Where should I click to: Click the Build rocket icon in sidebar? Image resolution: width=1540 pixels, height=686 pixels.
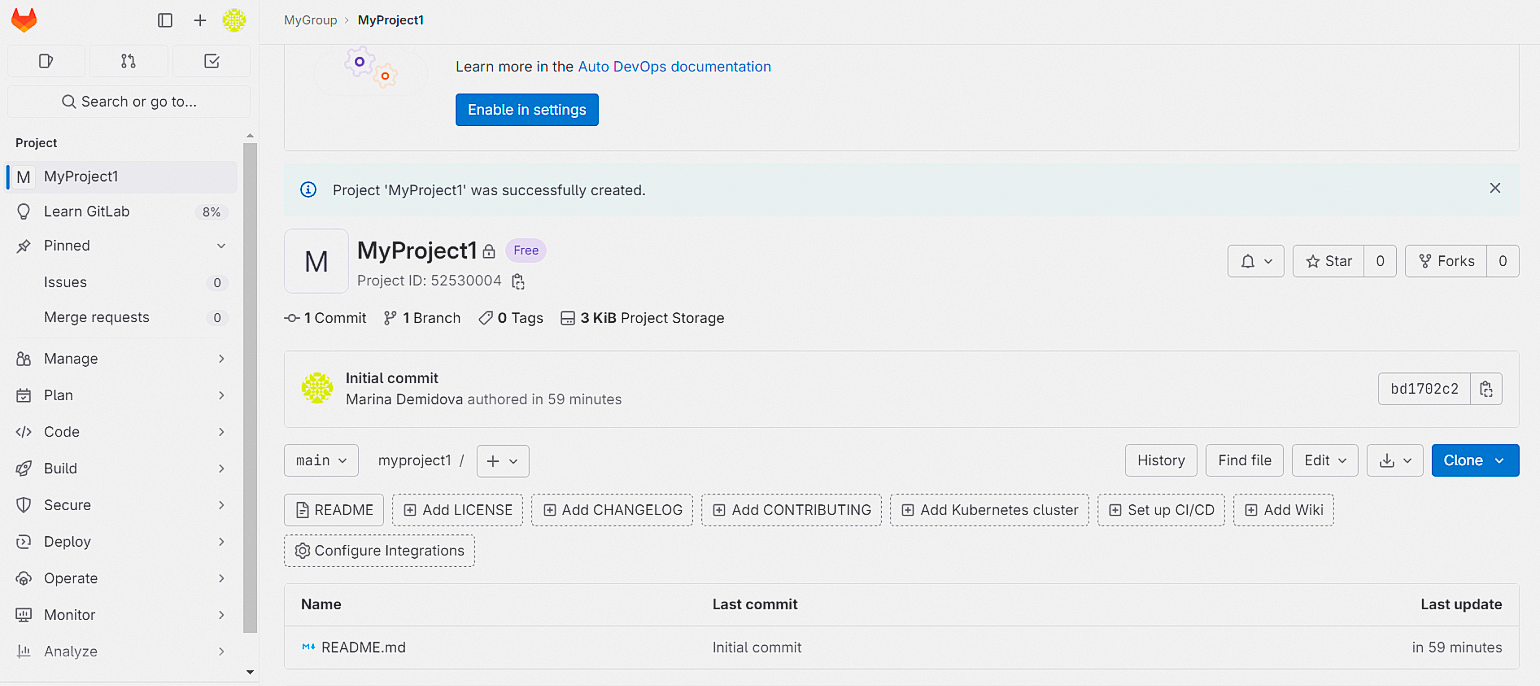coord(24,468)
